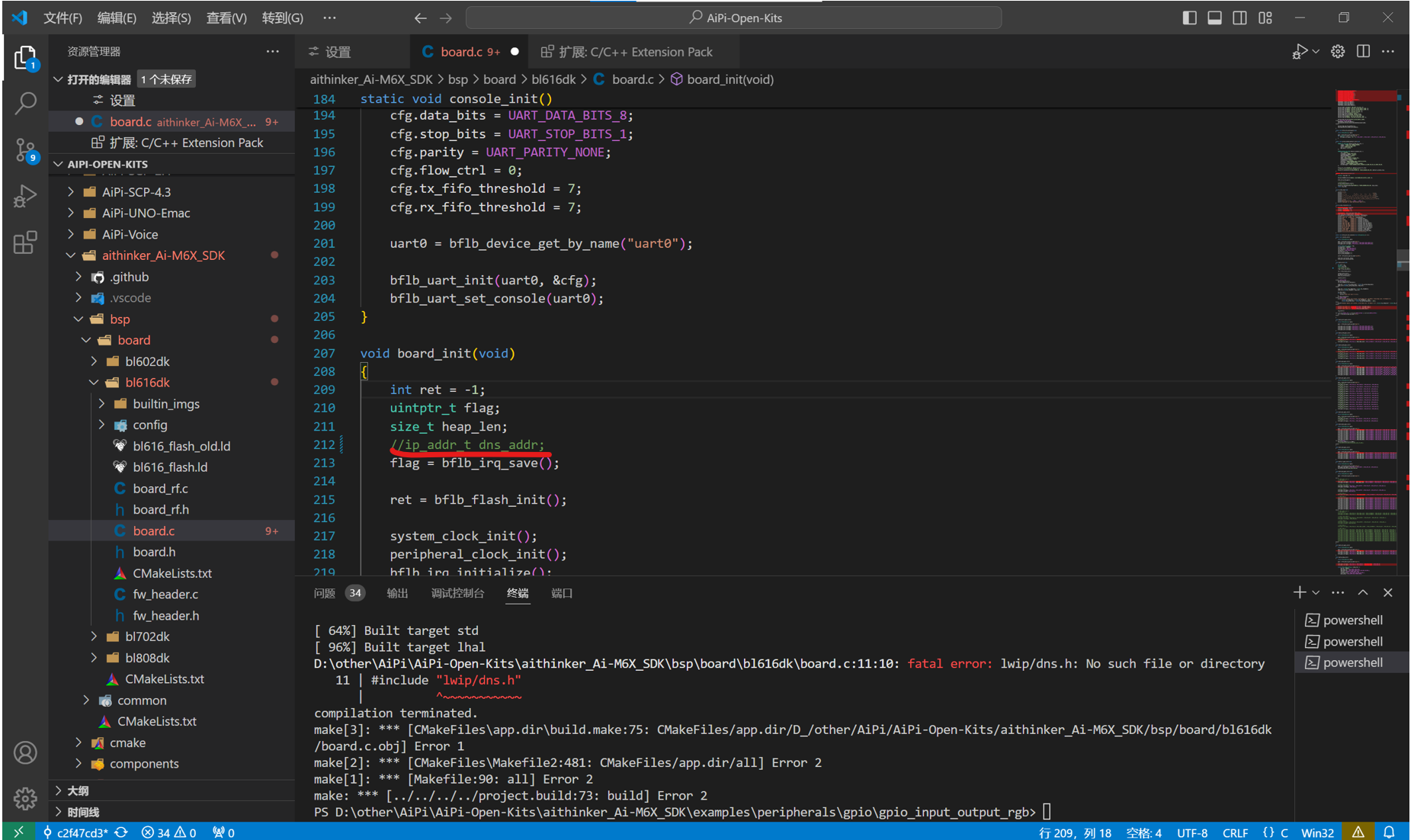This screenshot has width=1414, height=840.
Task: Click the editor minimap
Action: (x=1367, y=332)
